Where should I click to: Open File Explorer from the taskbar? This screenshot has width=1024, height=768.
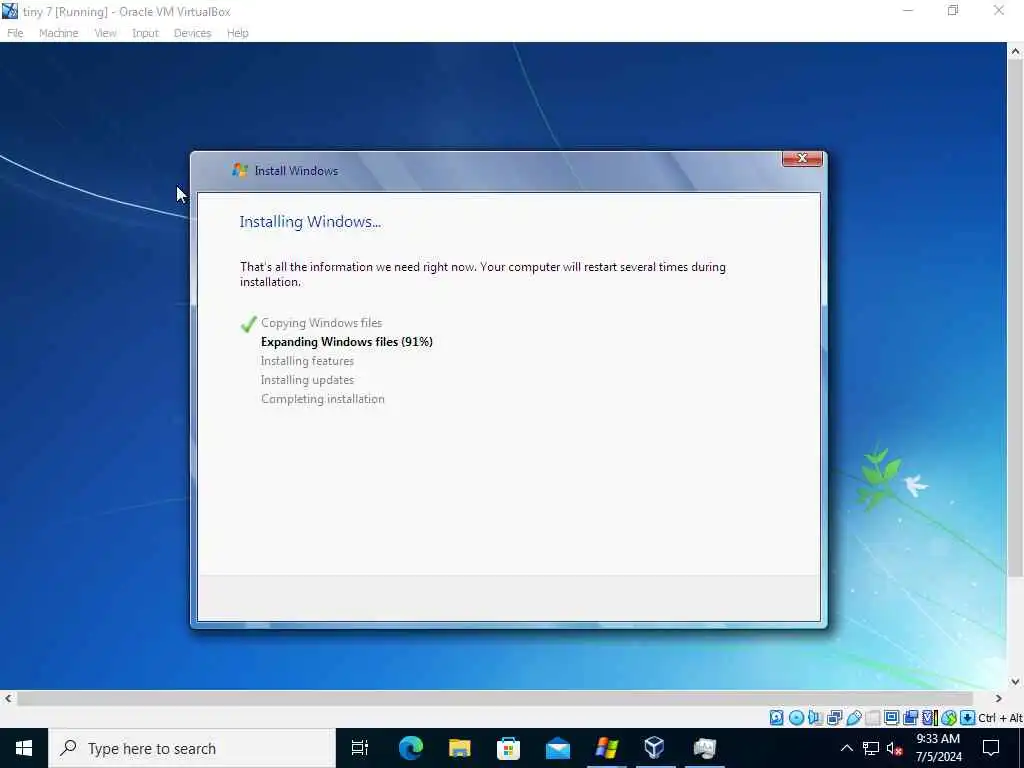pos(460,748)
